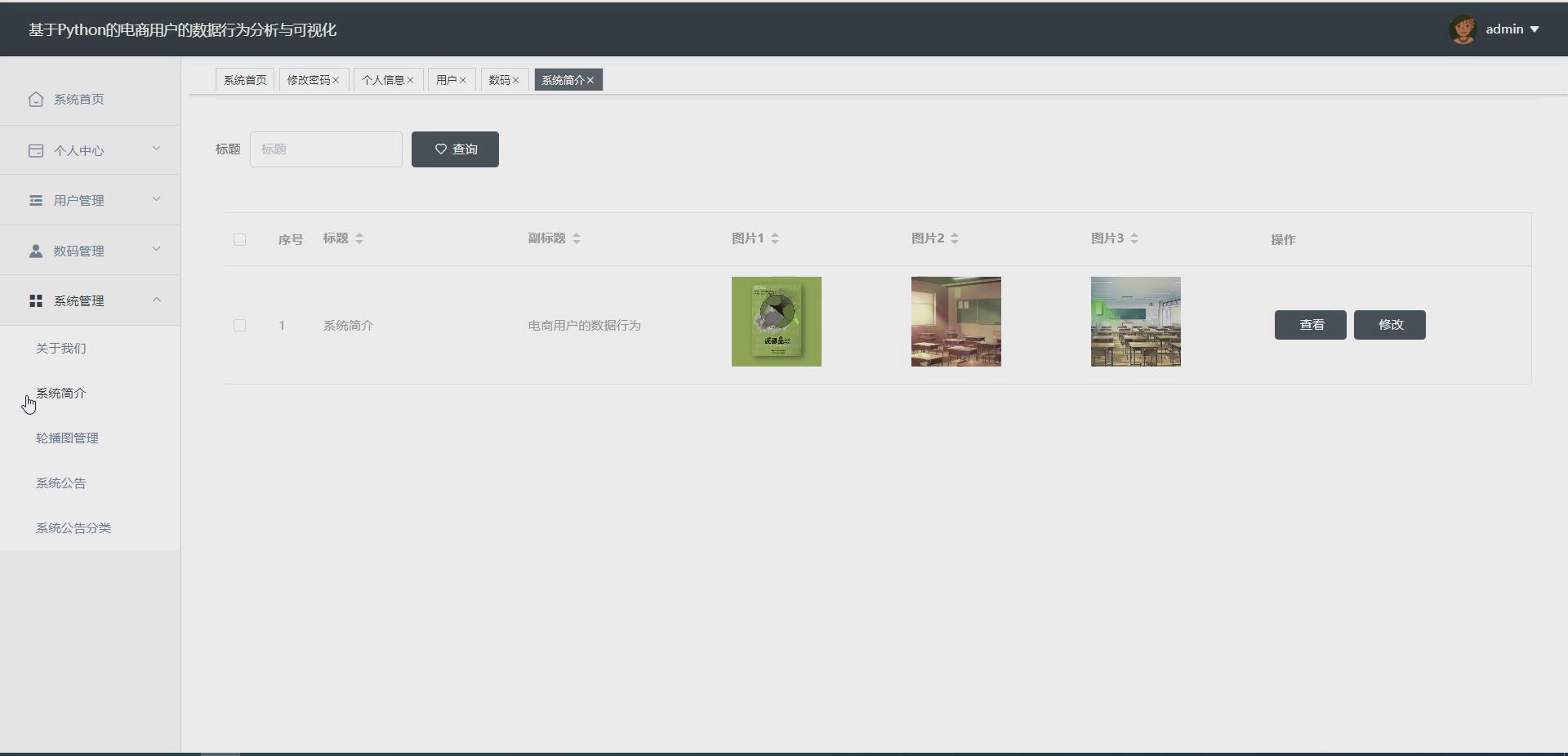Open 系统公告 in the sidebar
Viewport: 1568px width, 756px height.
tap(61, 483)
